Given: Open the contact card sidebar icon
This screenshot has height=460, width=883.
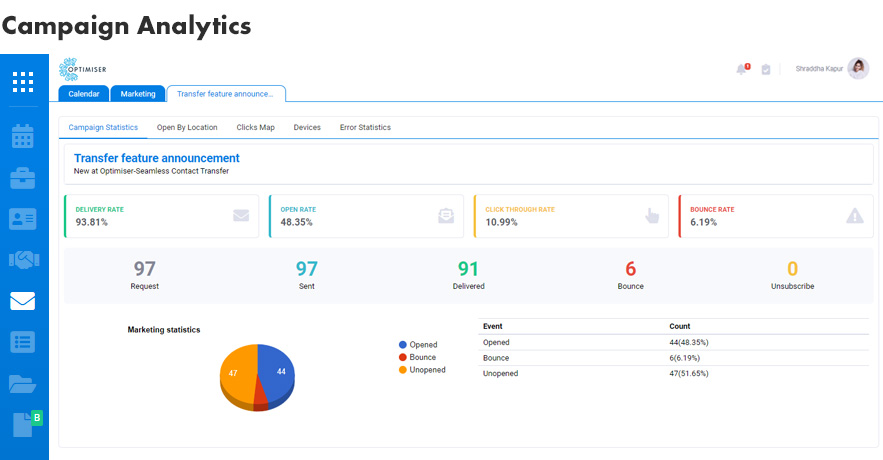Looking at the screenshot, I should coord(23,219).
